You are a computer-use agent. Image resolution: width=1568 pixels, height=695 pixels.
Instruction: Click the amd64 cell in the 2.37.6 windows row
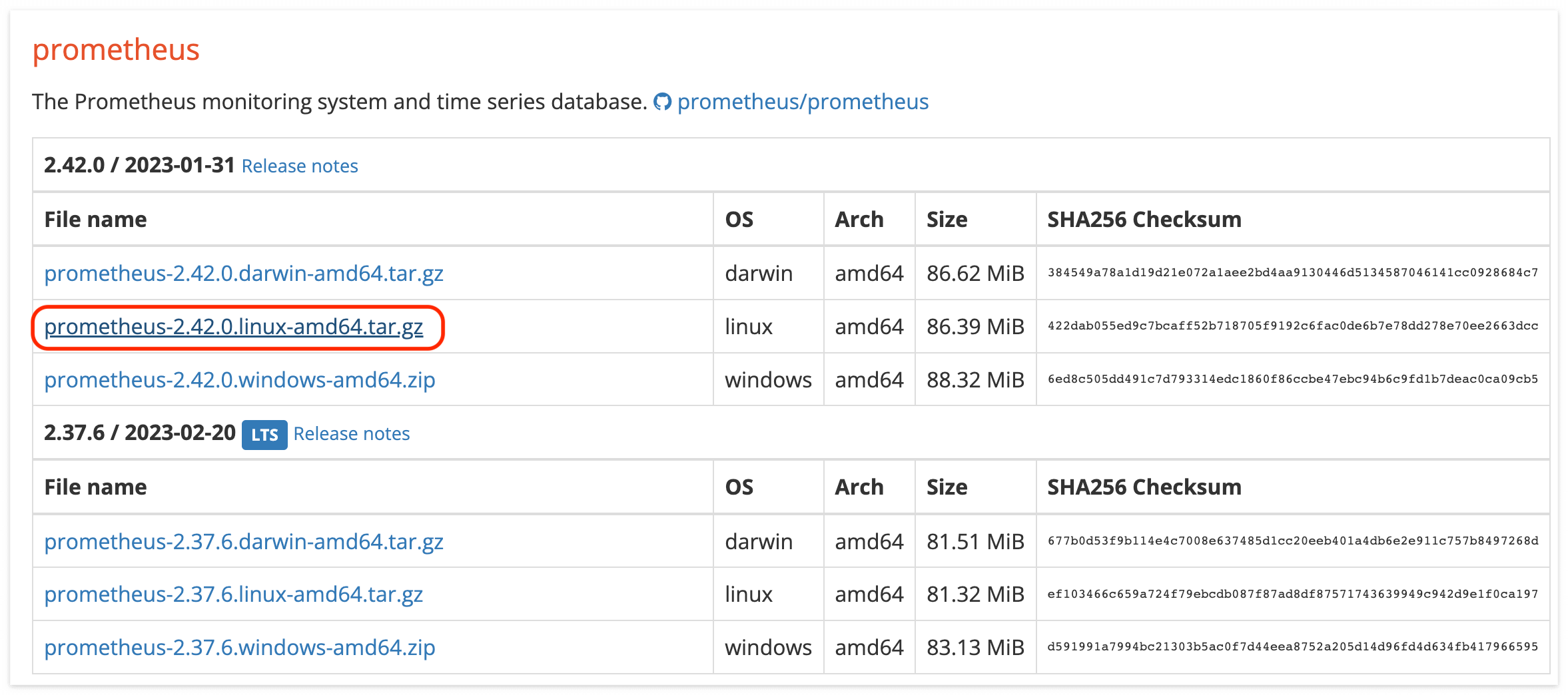coord(869,647)
